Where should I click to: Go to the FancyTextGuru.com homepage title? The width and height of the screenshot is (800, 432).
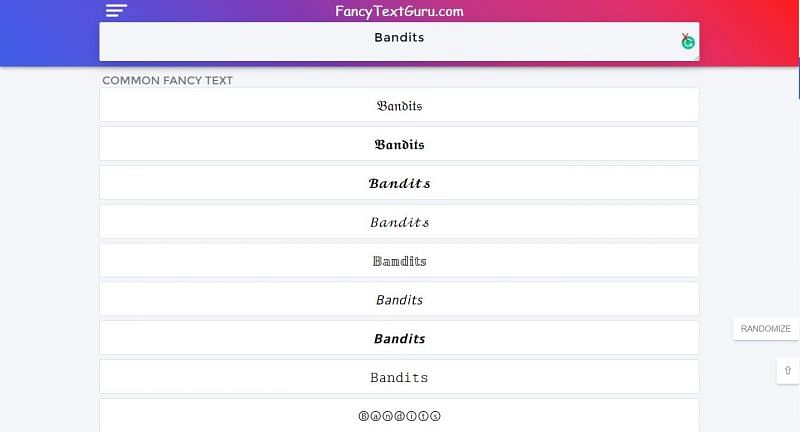(x=399, y=11)
